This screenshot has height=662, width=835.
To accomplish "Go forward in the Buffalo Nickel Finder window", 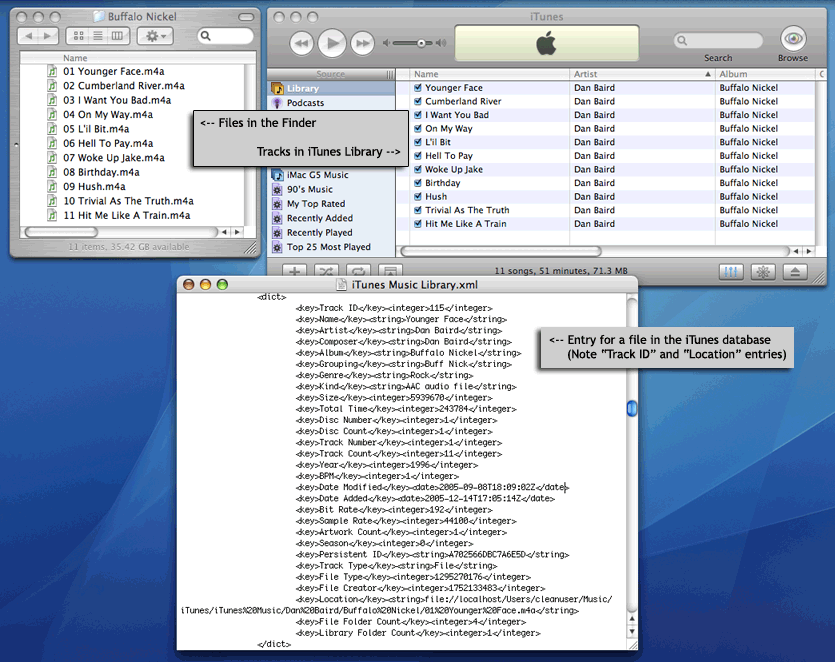I will [48, 36].
